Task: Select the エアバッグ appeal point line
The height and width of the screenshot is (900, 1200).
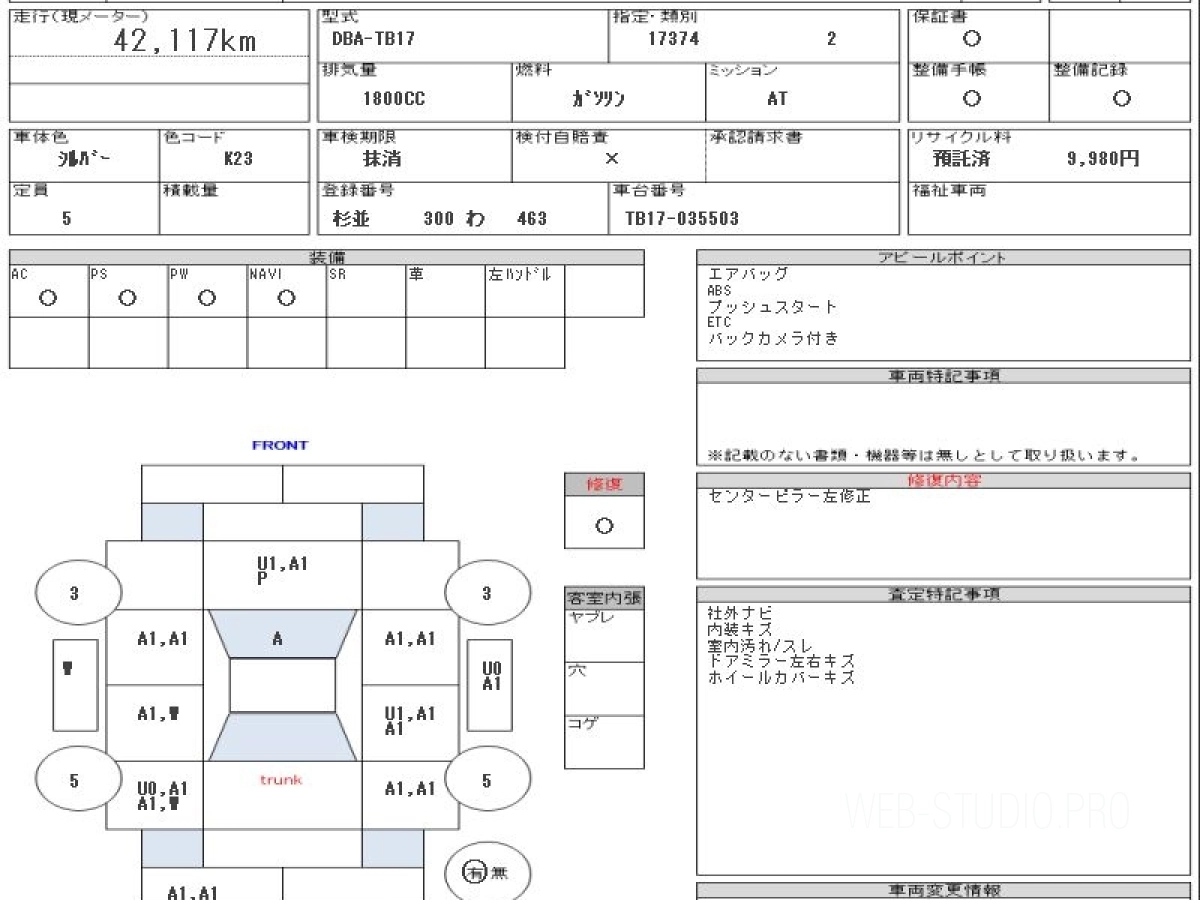Action: click(x=749, y=274)
